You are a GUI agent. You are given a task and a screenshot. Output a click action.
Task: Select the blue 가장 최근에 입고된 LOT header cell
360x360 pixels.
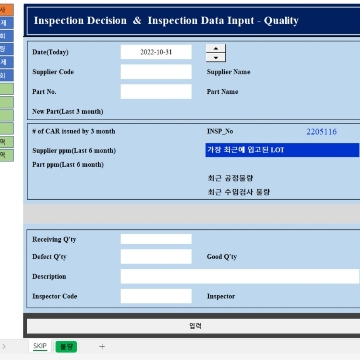pyautogui.click(x=282, y=150)
